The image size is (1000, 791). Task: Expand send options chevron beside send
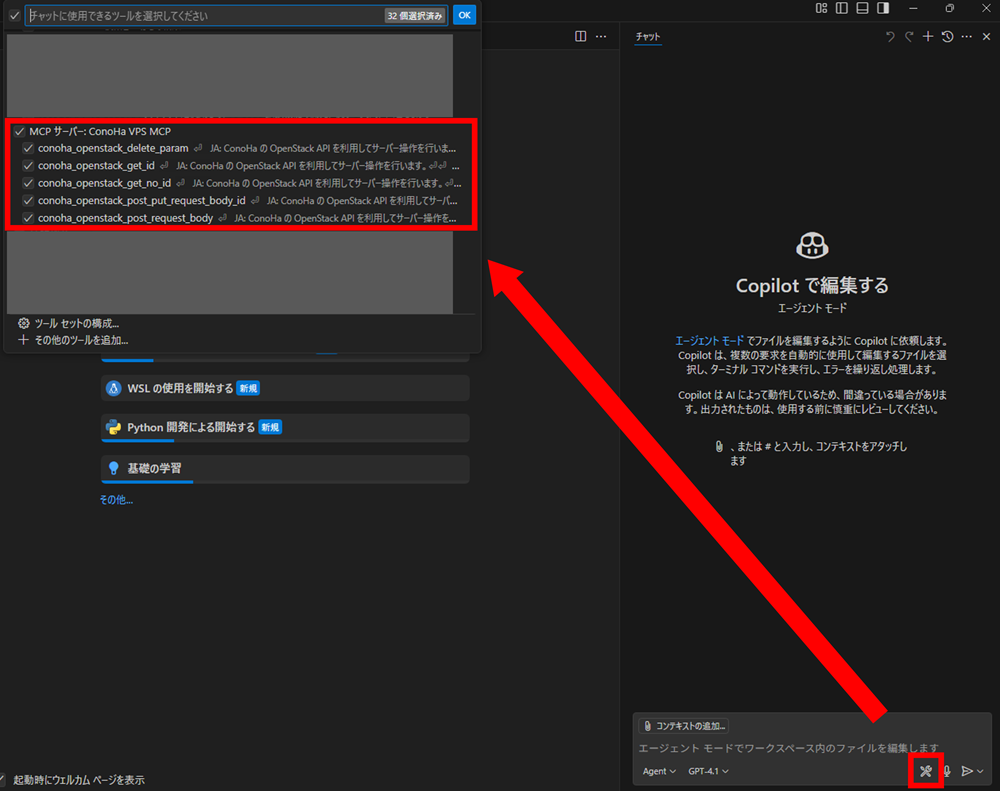981,771
